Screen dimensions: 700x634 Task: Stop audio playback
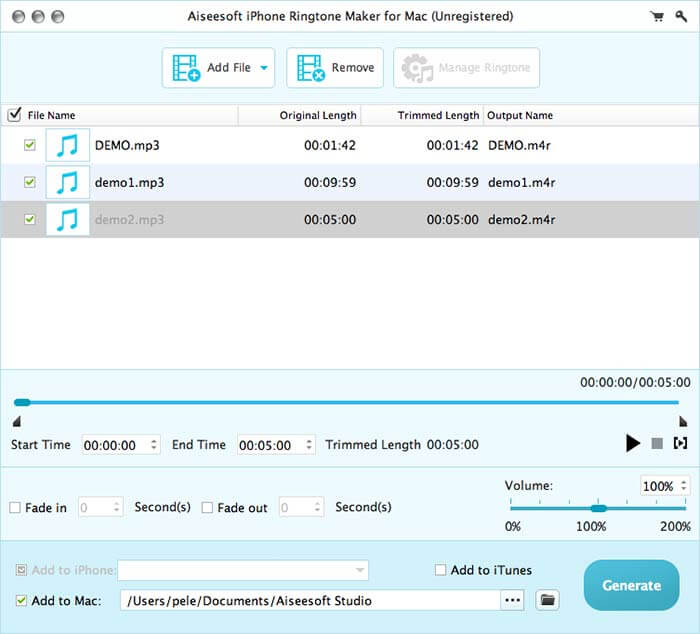click(657, 443)
